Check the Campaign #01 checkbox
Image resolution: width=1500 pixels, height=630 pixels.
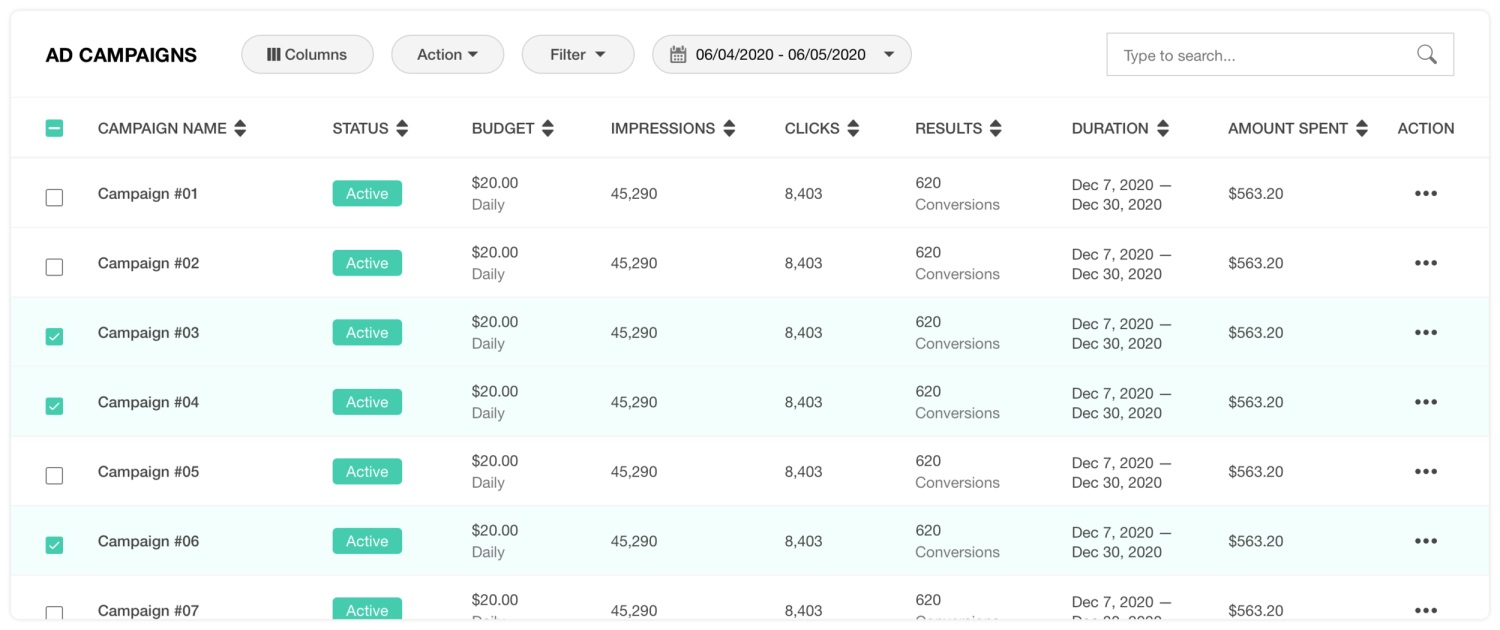[54, 197]
